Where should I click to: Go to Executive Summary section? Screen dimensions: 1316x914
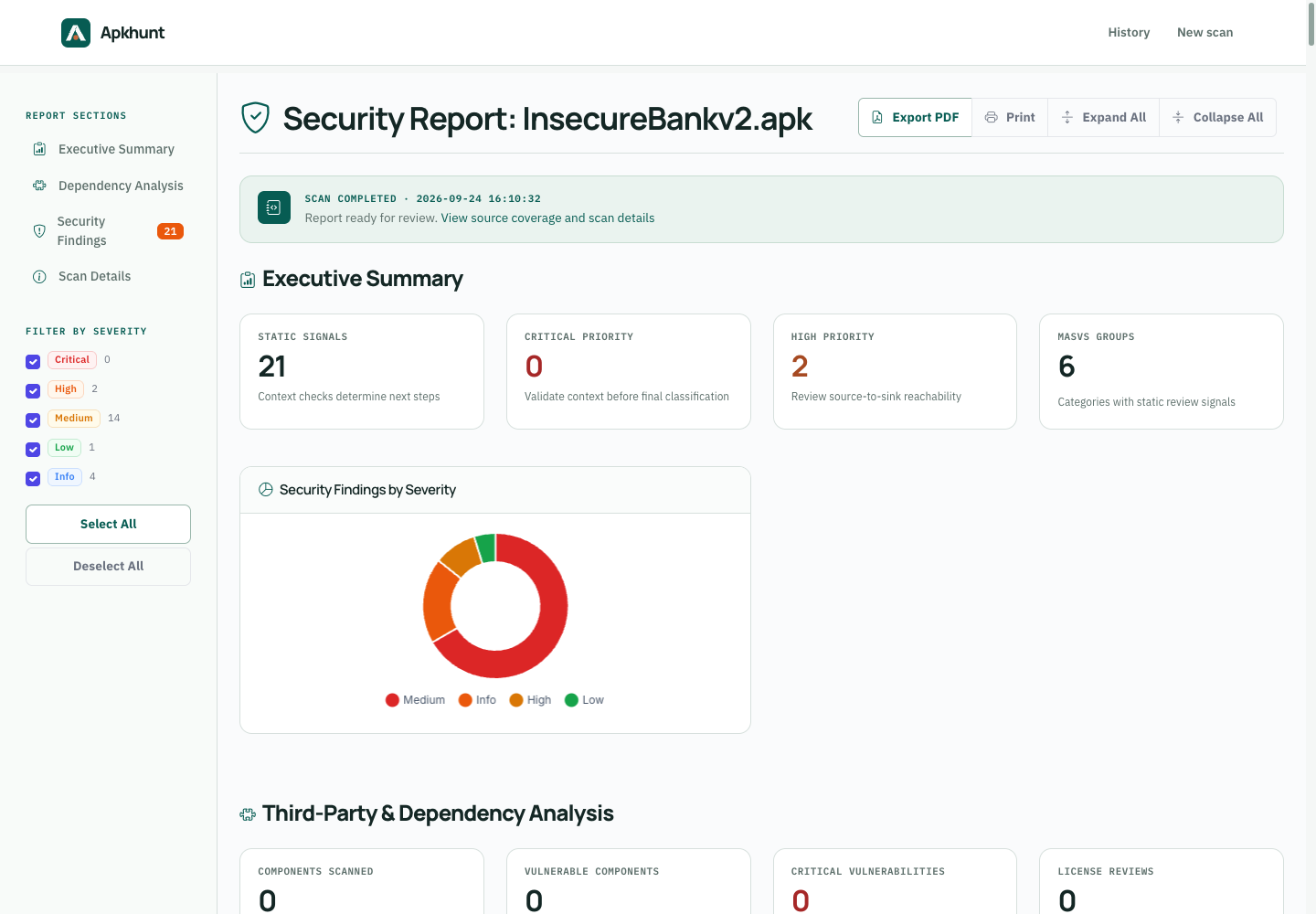pyautogui.click(x=108, y=149)
